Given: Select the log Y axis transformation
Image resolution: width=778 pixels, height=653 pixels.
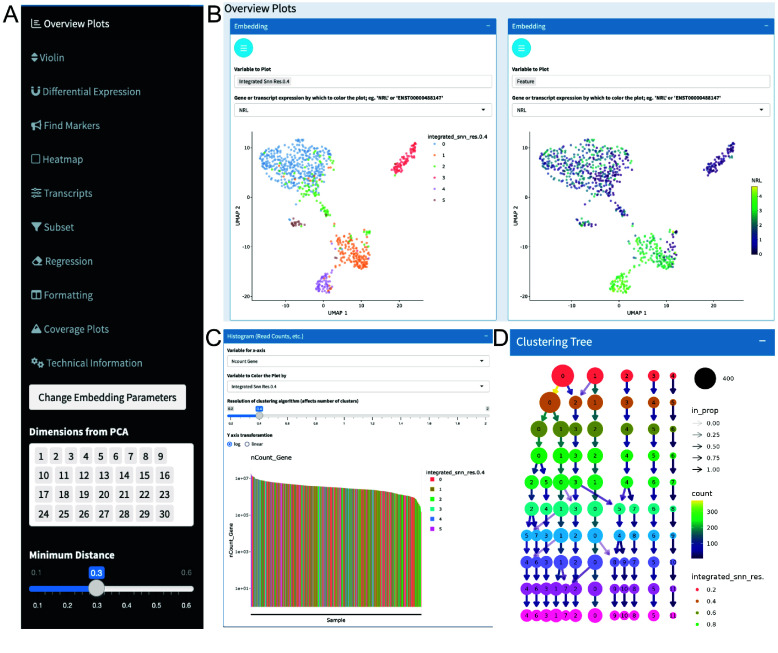Looking at the screenshot, I should pyautogui.click(x=231, y=444).
